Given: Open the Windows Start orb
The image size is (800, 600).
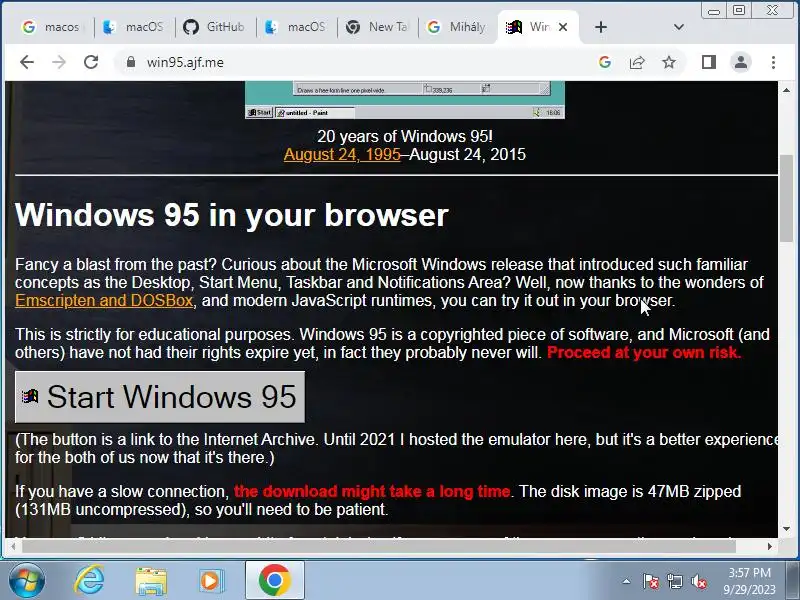Looking at the screenshot, I should click(26, 581).
